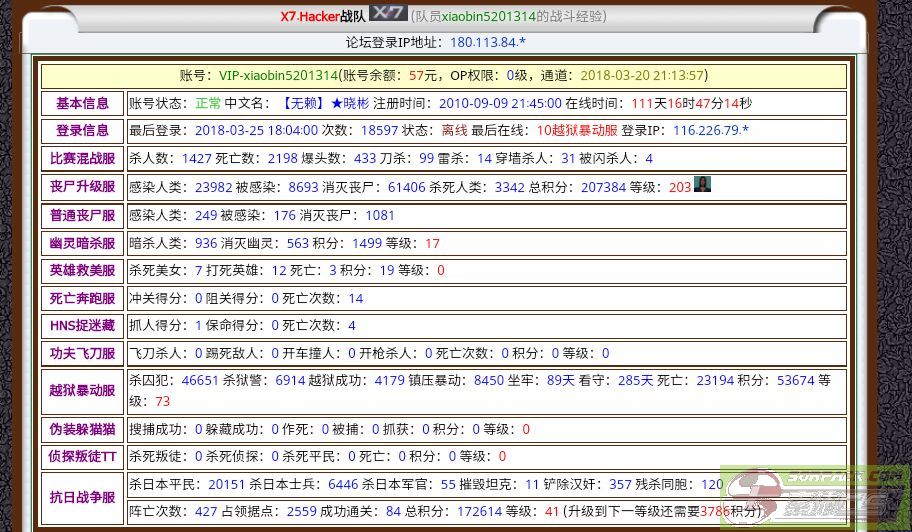Click jailbreak score 53674
This screenshot has height=532, width=912.
[796, 381]
